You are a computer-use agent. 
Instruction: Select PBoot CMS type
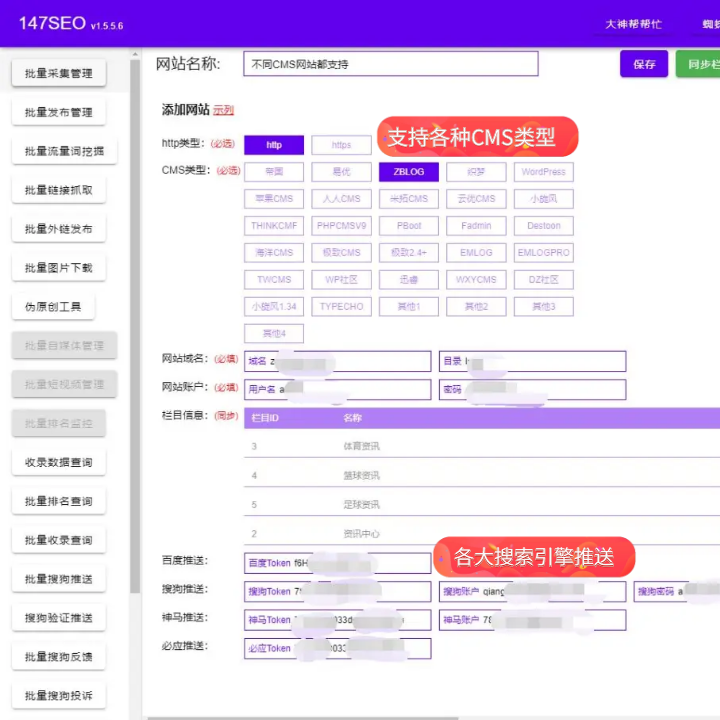pos(409,225)
